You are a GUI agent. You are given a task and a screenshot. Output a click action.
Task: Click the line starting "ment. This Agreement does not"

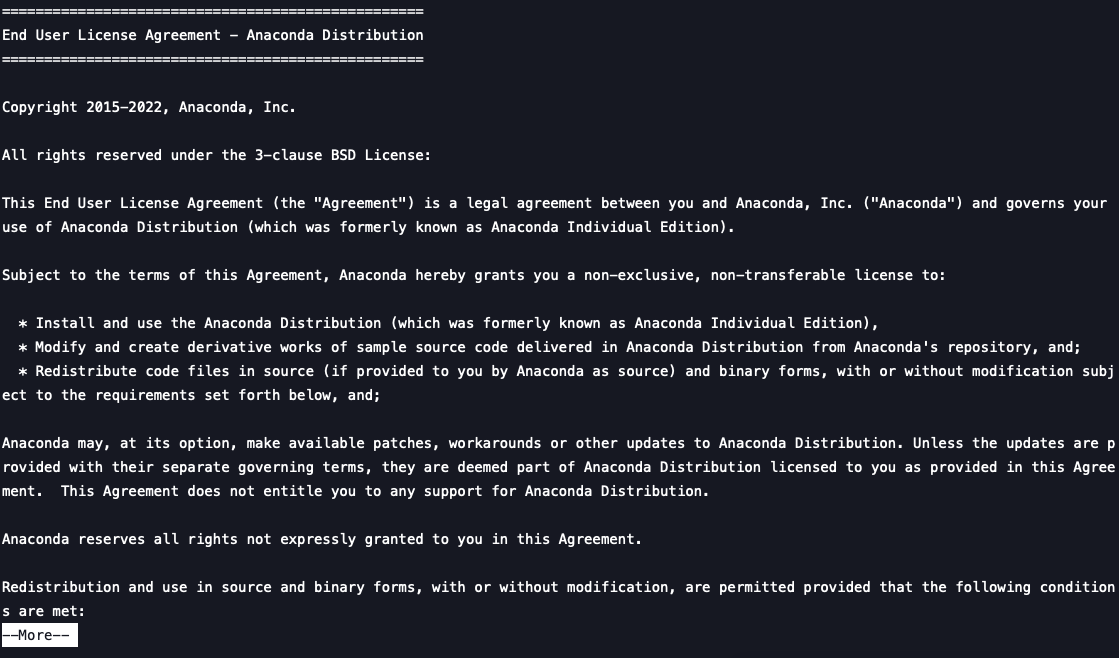(355, 491)
